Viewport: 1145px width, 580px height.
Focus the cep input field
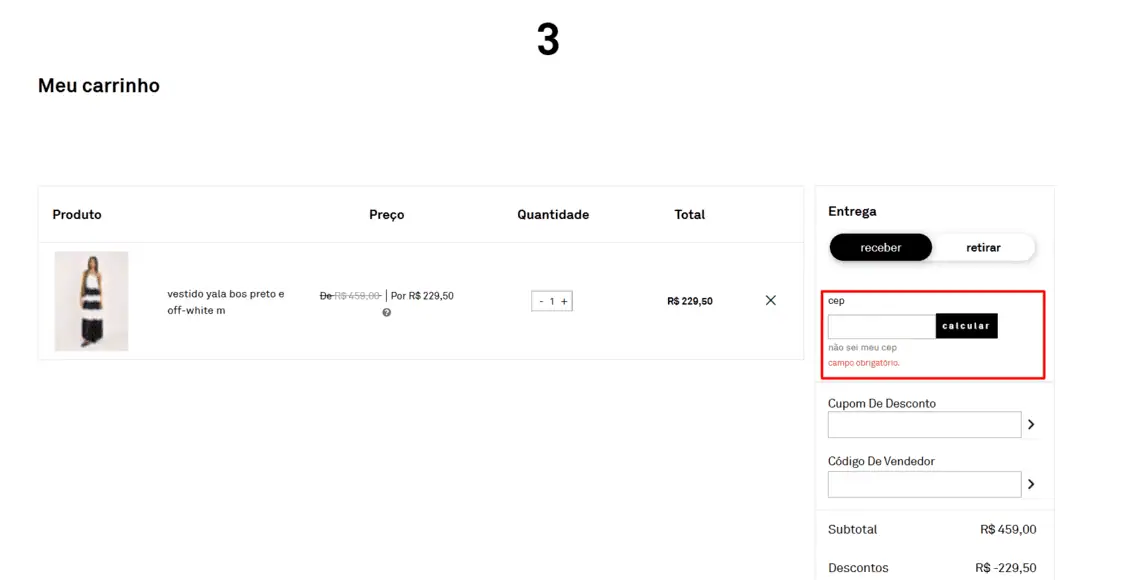pyautogui.click(x=881, y=326)
